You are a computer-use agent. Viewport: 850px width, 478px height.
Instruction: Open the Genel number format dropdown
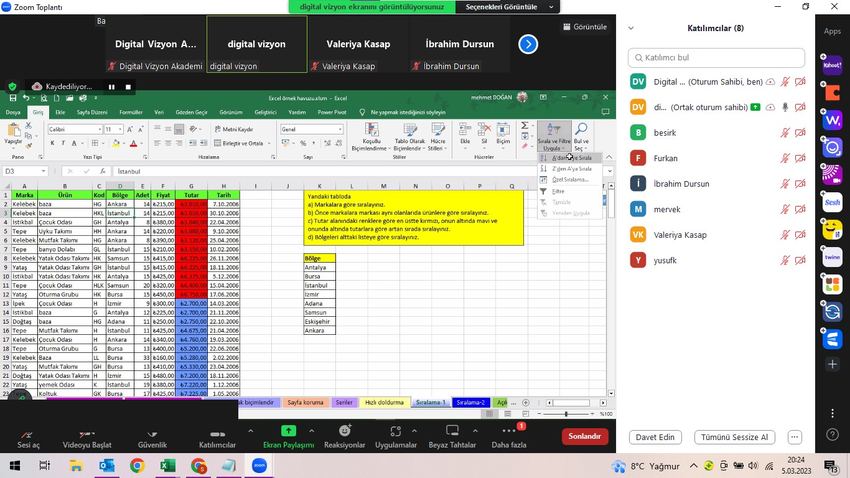coord(340,130)
